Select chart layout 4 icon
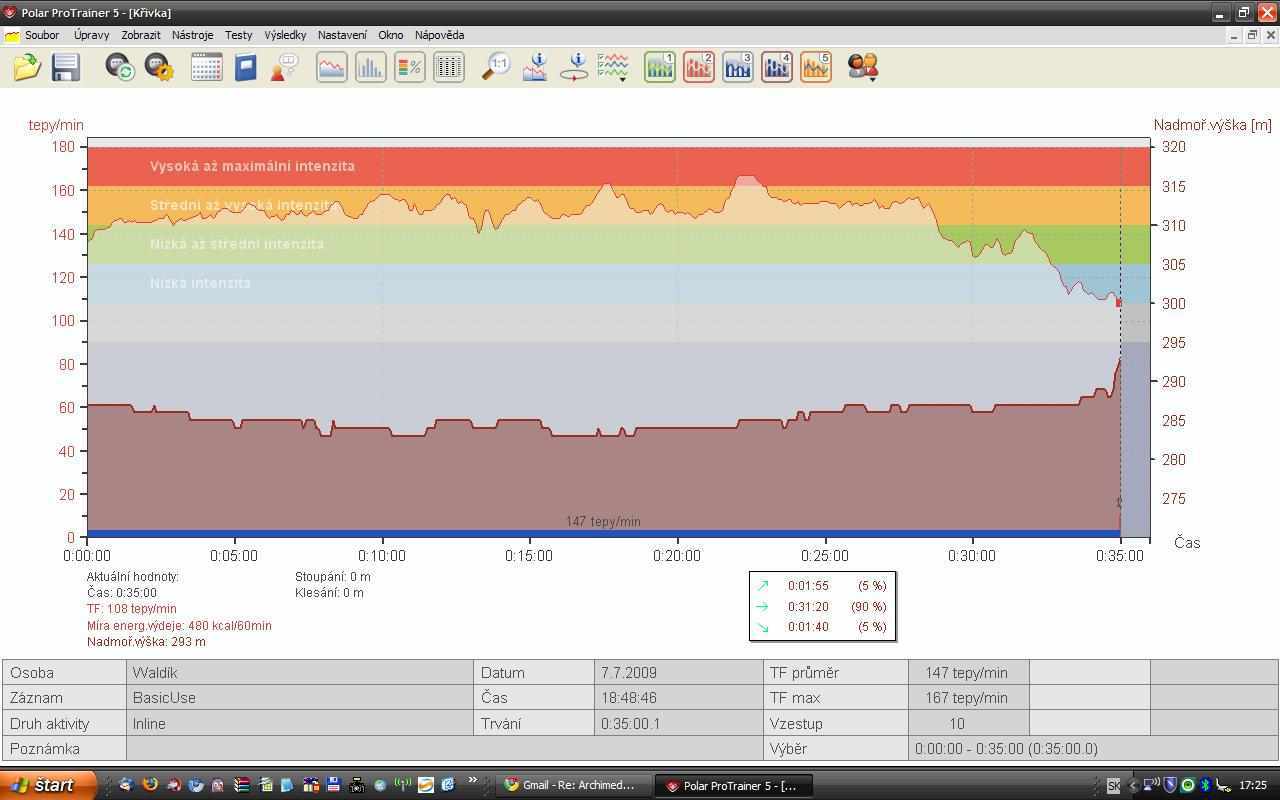This screenshot has height=800, width=1280. click(x=777, y=67)
